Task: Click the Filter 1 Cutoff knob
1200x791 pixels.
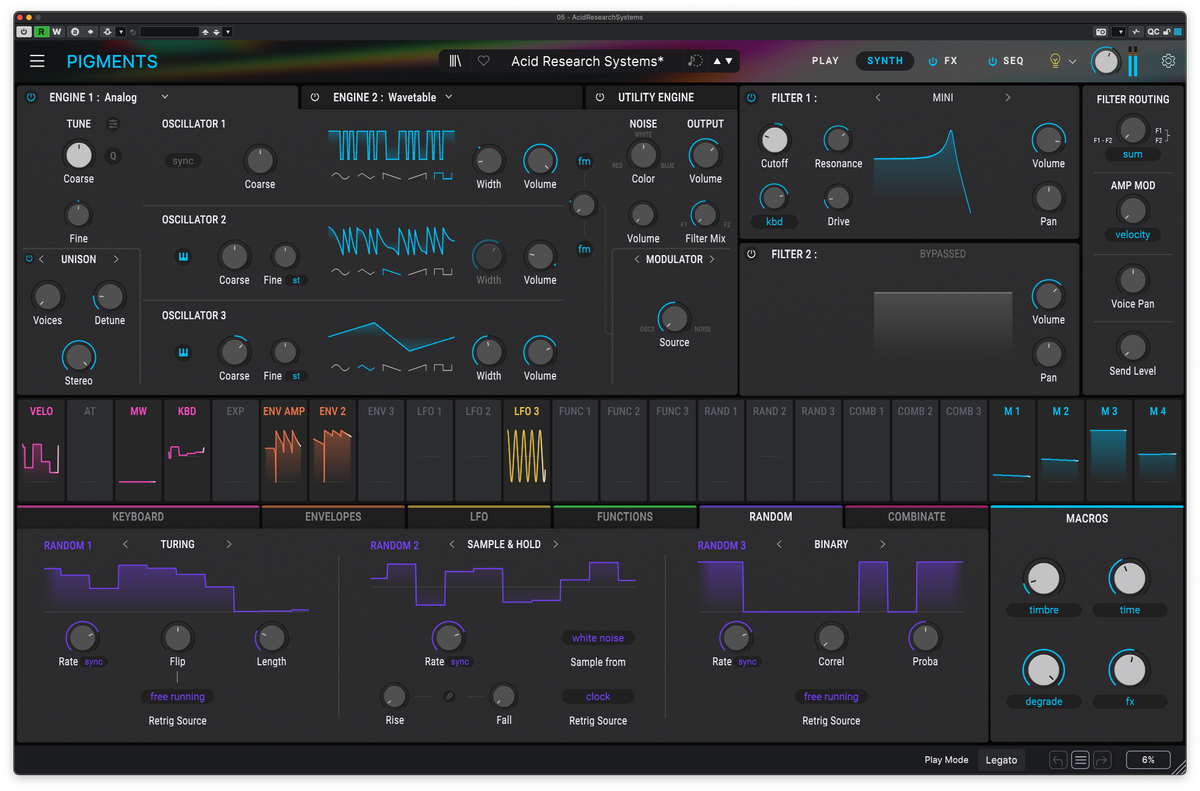Action: tap(775, 139)
